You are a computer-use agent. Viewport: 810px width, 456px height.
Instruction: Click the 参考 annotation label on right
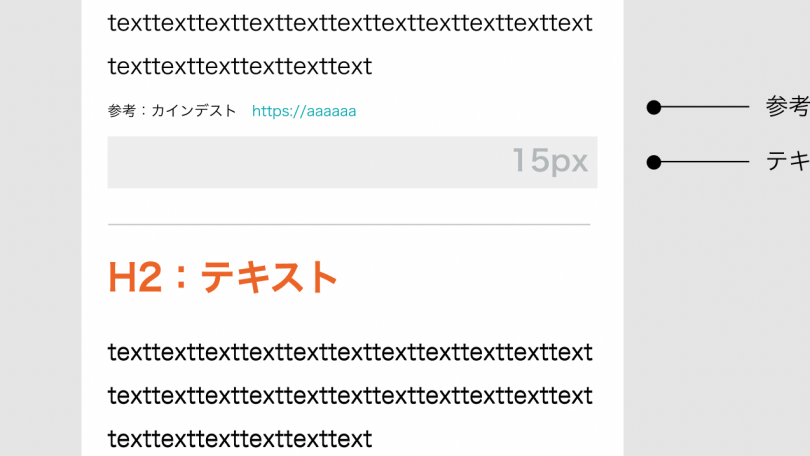787,106
